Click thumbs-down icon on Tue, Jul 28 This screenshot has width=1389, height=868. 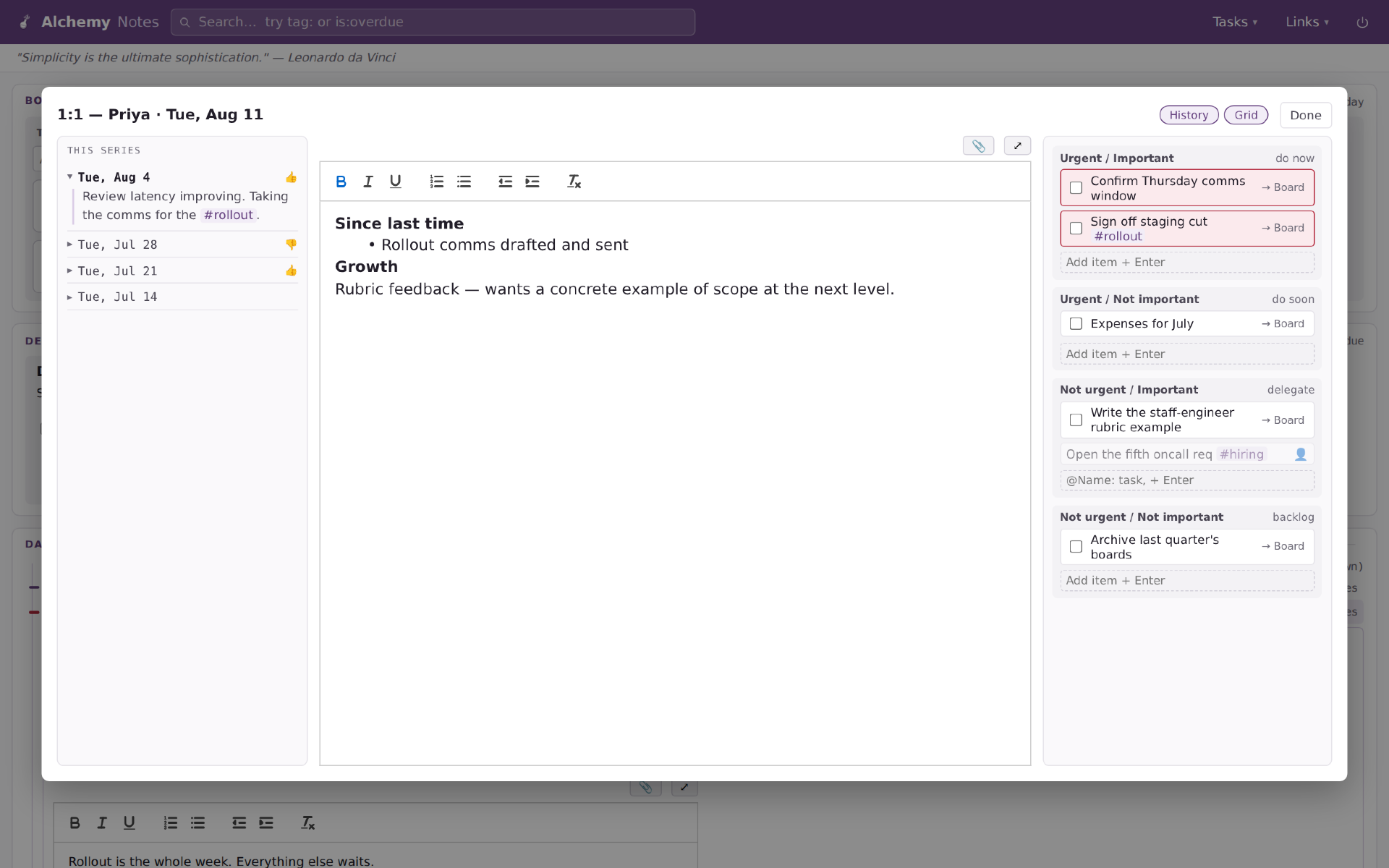coord(291,244)
